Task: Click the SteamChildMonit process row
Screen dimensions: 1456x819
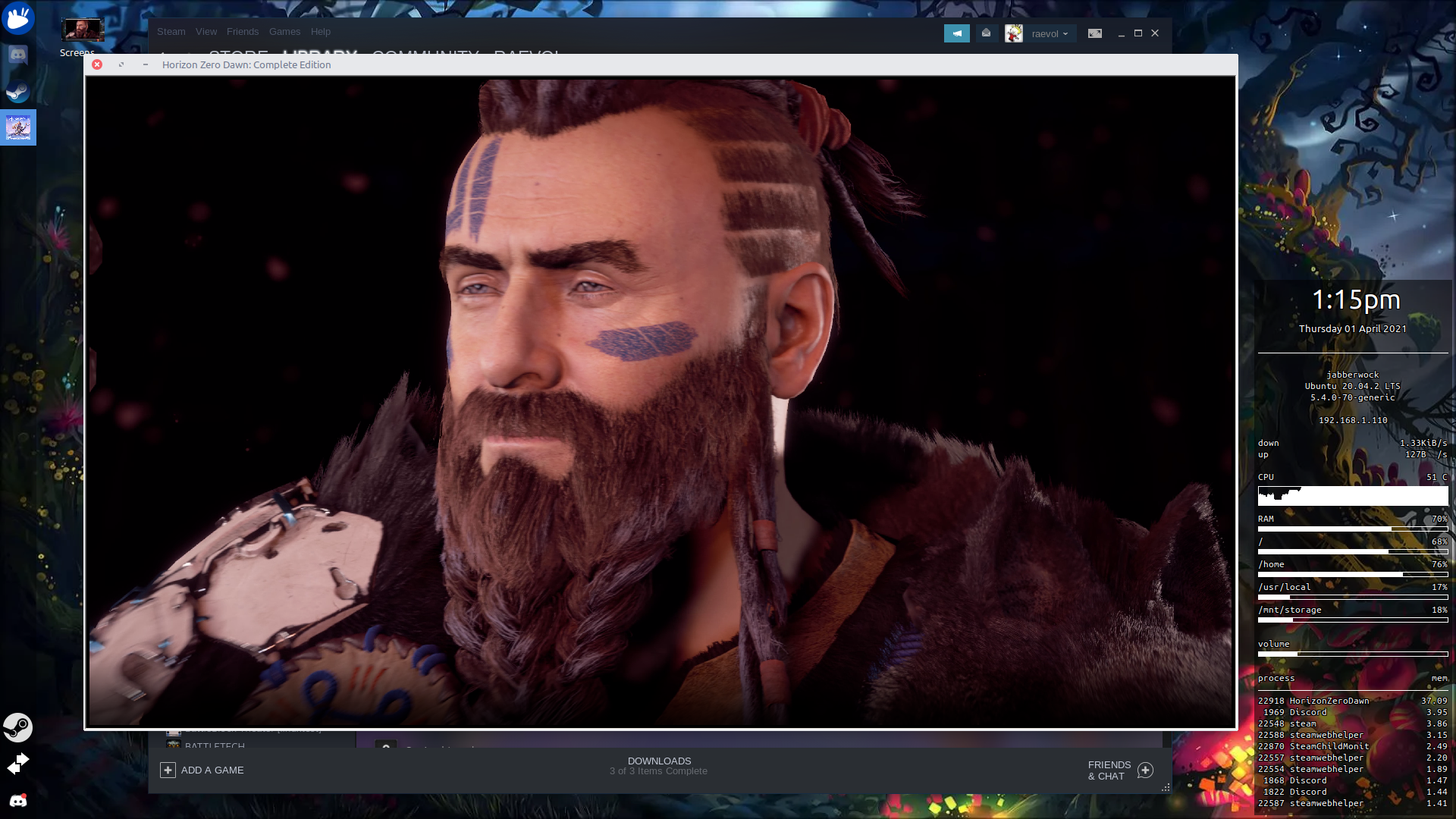Action: click(1352, 746)
